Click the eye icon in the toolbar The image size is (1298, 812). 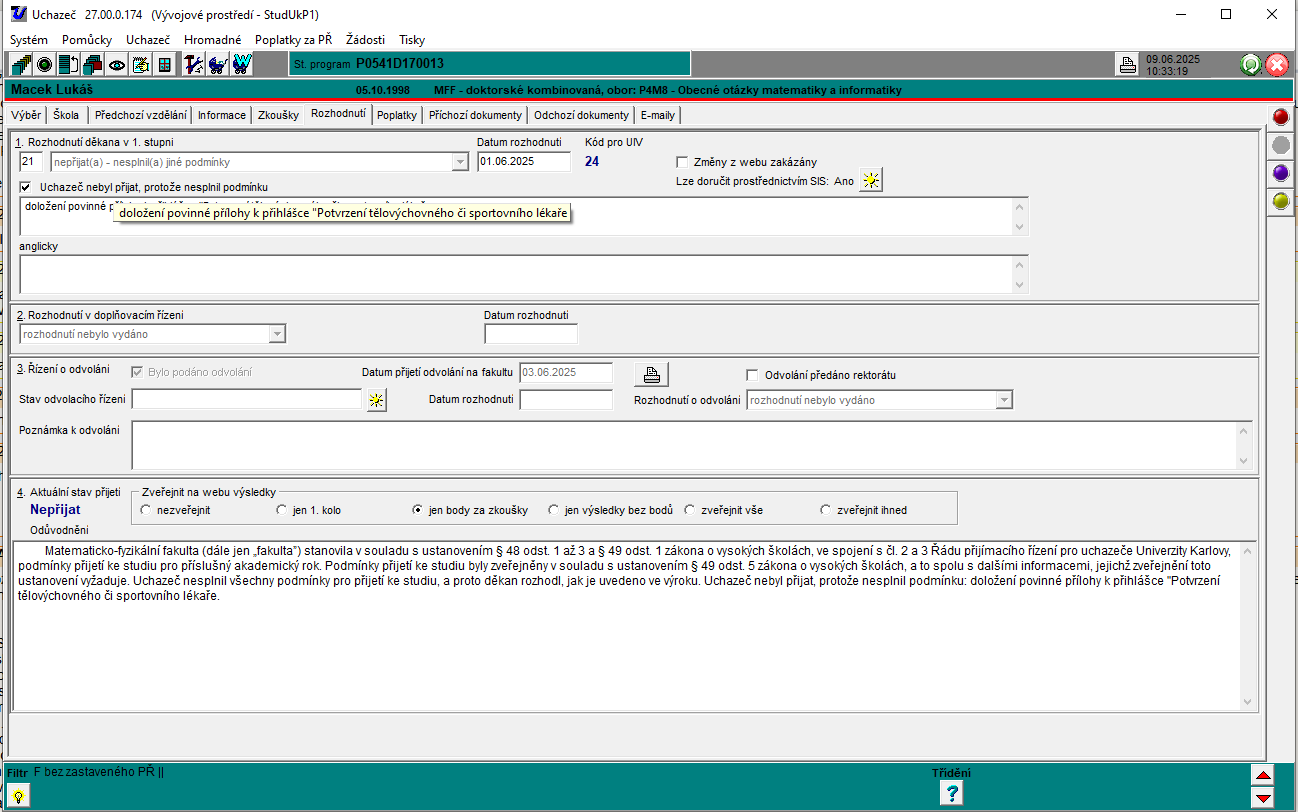click(117, 65)
